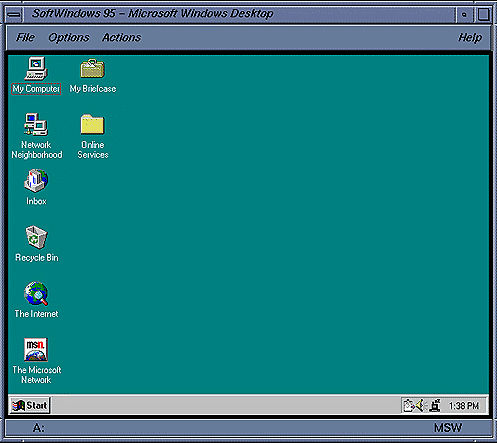Viewport: 497px width, 443px height.
Task: Select the My Briefcase icon
Action: [93, 68]
